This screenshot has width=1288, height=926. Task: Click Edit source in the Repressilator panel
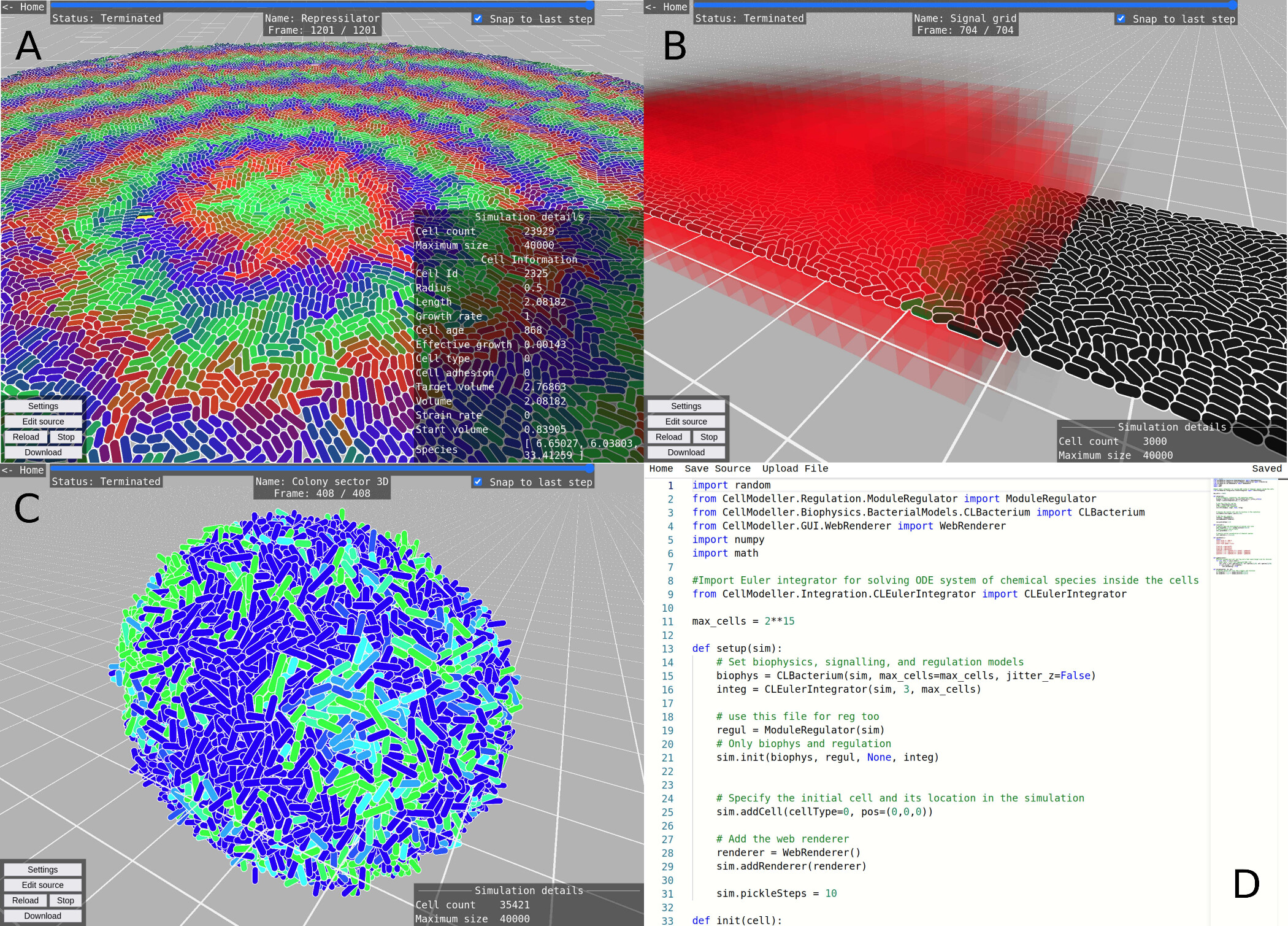[x=44, y=422]
